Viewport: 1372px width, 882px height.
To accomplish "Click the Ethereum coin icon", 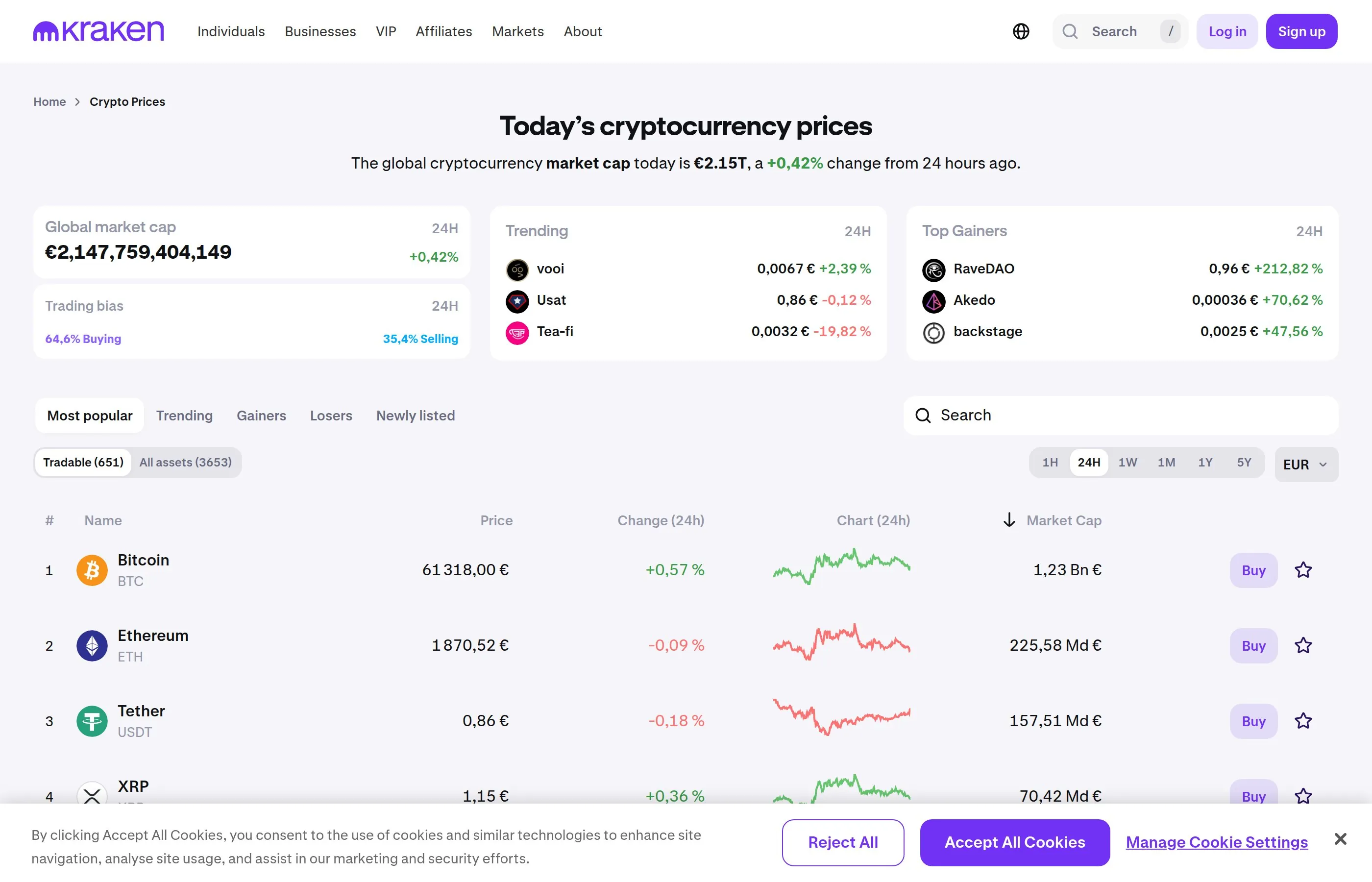I will pos(92,645).
